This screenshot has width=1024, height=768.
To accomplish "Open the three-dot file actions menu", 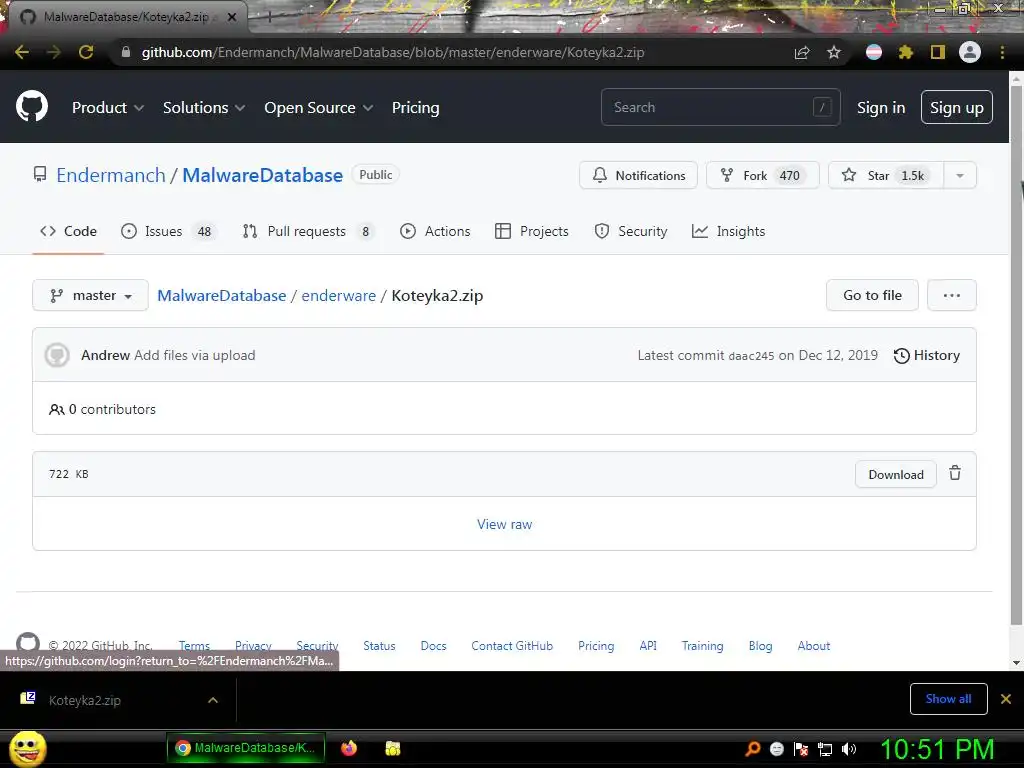I will pyautogui.click(x=952, y=295).
